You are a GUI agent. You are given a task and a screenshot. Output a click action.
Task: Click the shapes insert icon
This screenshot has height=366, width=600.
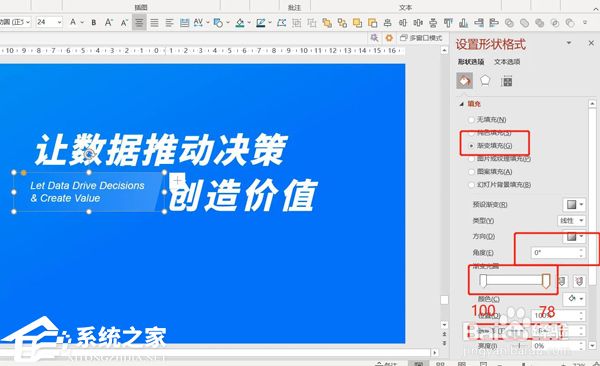click(x=218, y=23)
